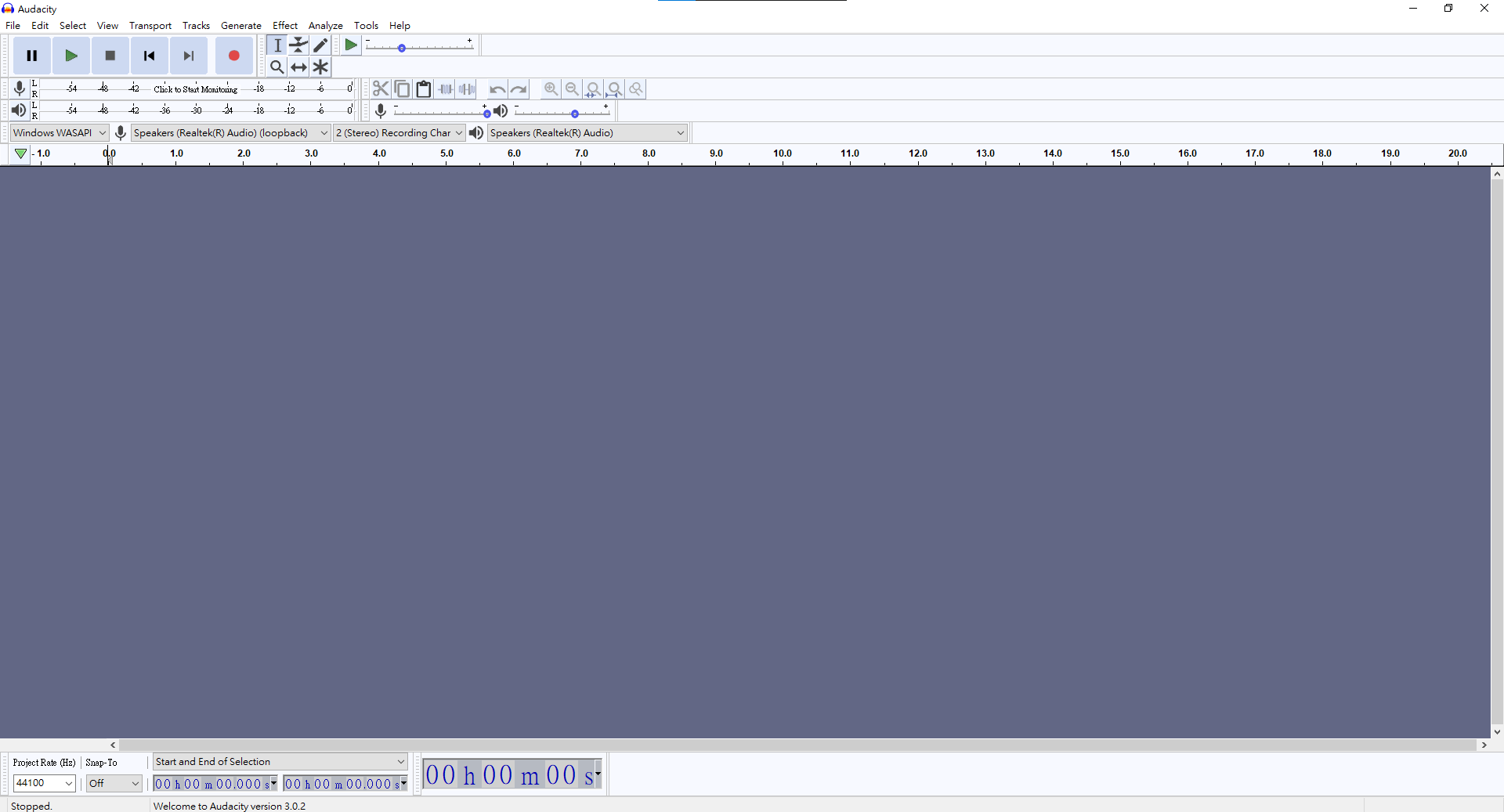Open the Effect menu
The width and height of the screenshot is (1504, 812).
[x=284, y=26]
